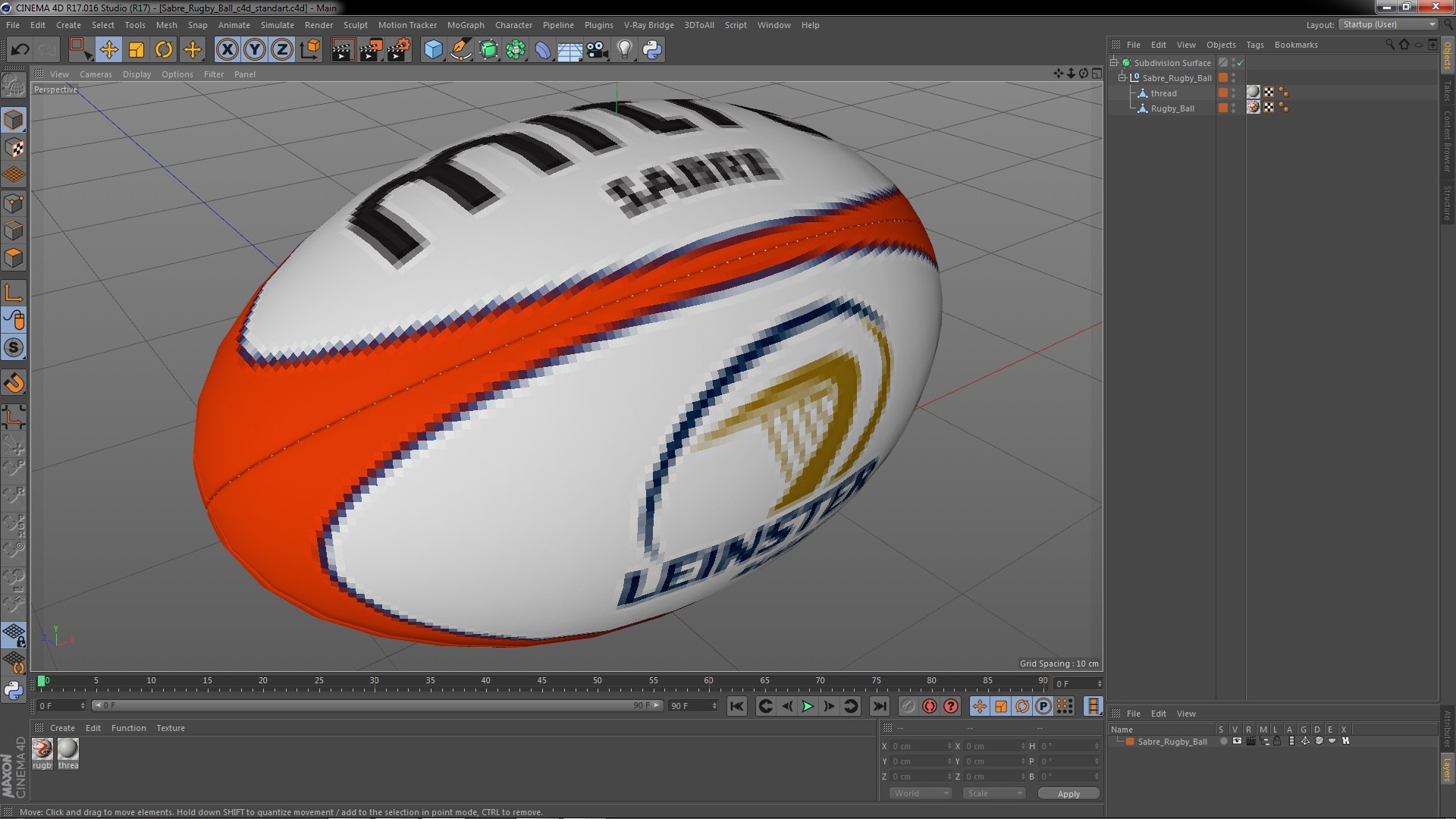This screenshot has width=1456, height=819.
Task: Open the viewport Display menu
Action: pos(136,74)
